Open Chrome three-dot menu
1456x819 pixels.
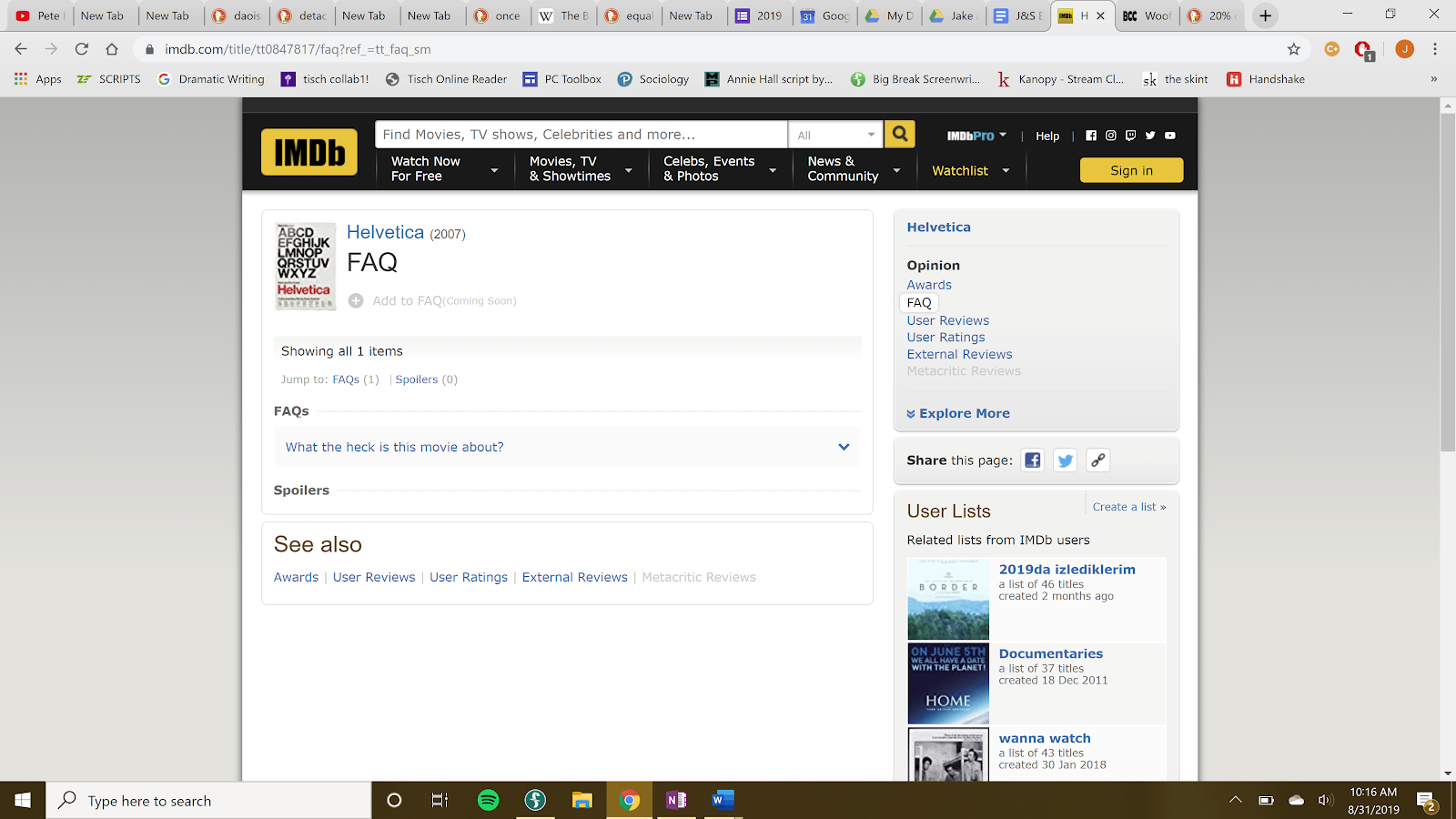(x=1435, y=49)
